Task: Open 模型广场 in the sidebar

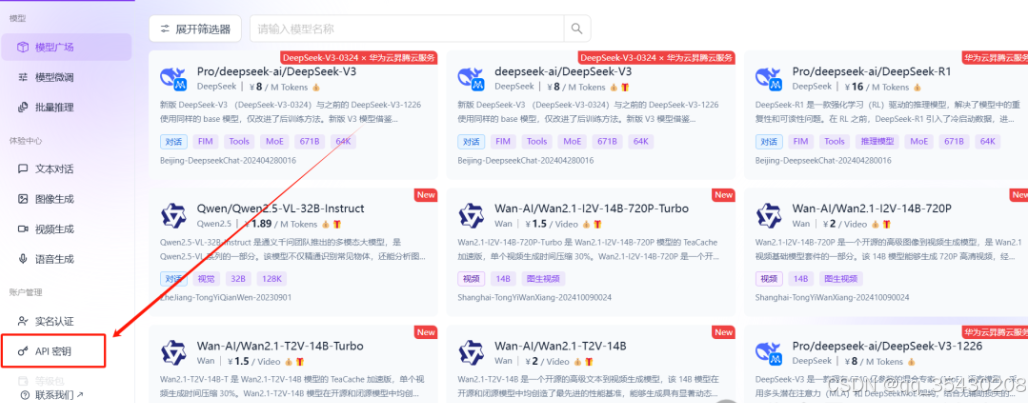Action: point(66,47)
